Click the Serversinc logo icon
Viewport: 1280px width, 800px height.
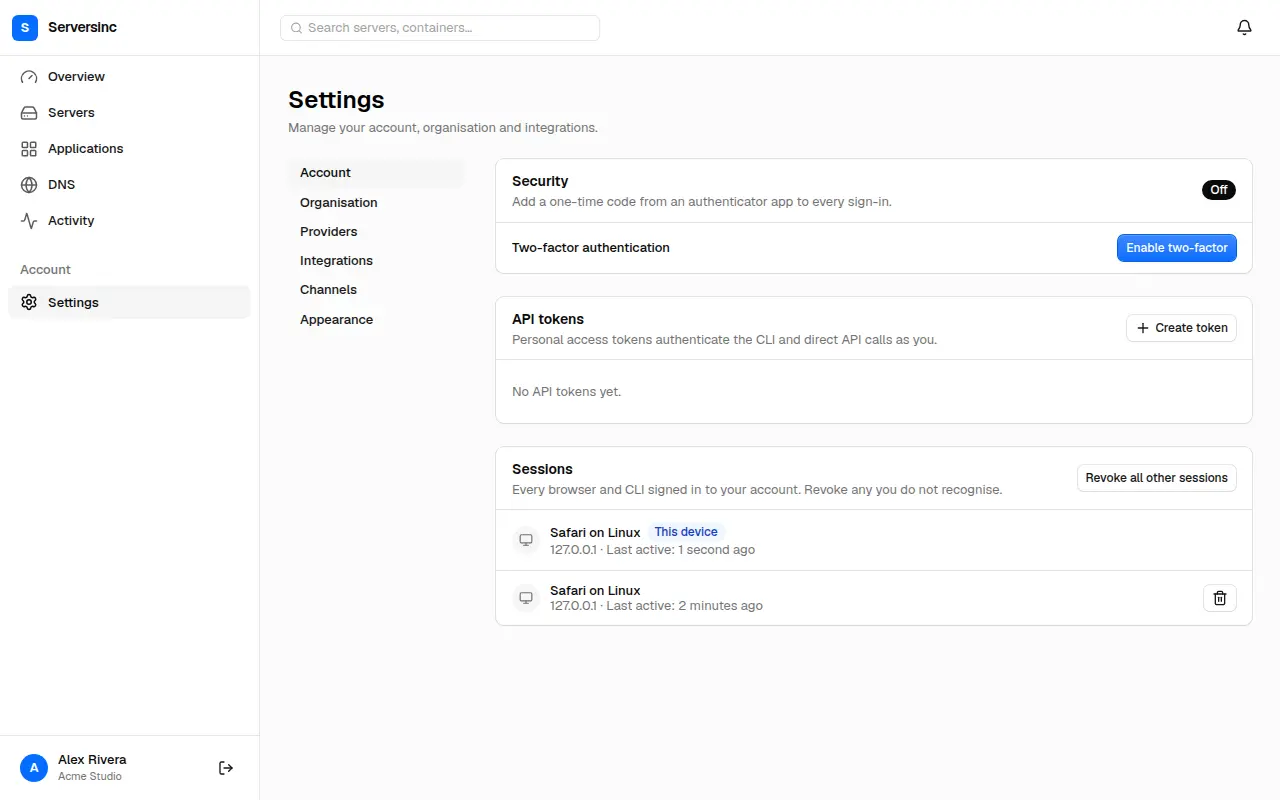click(x=25, y=28)
